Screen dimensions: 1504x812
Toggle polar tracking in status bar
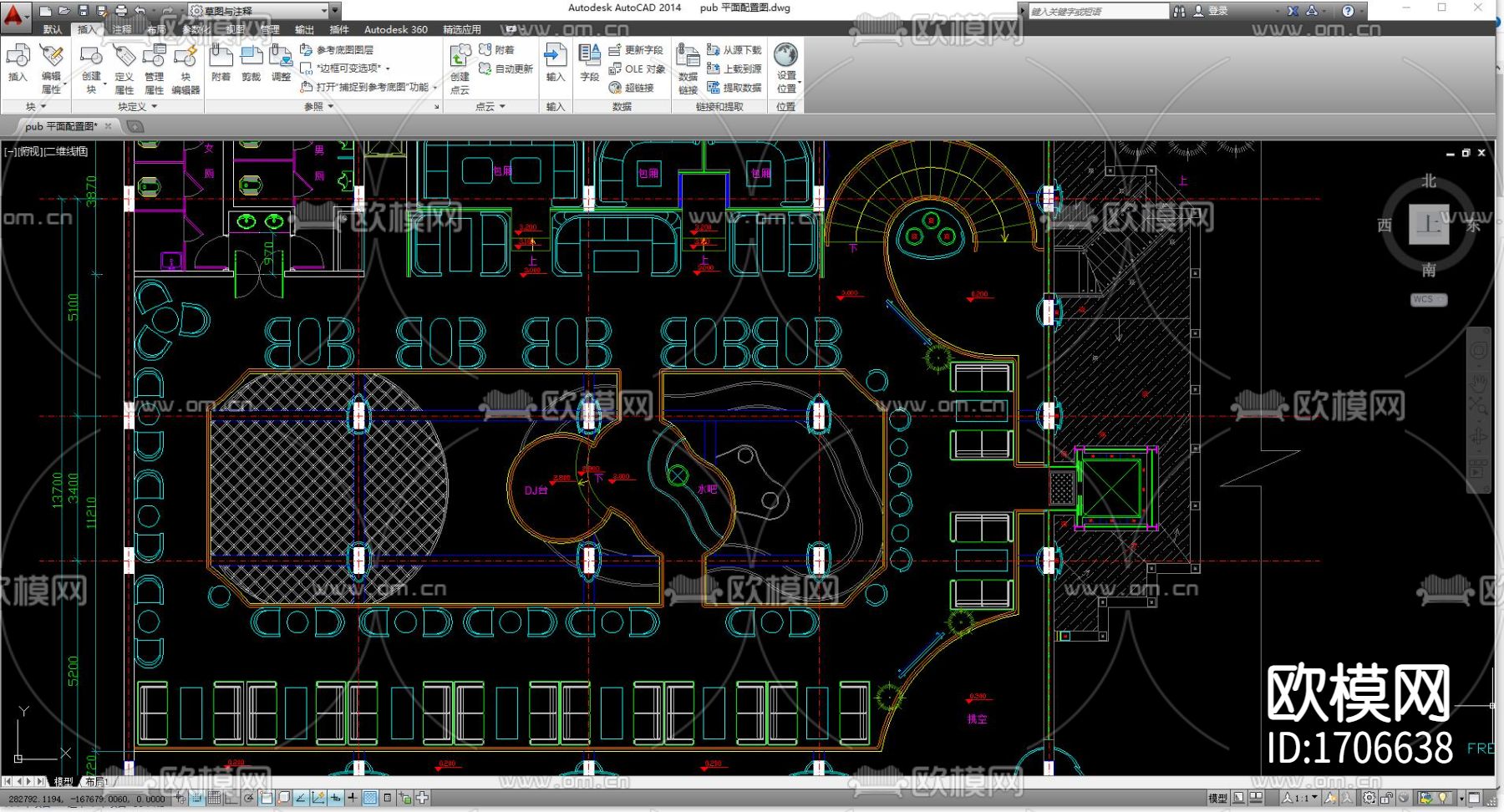click(x=249, y=798)
